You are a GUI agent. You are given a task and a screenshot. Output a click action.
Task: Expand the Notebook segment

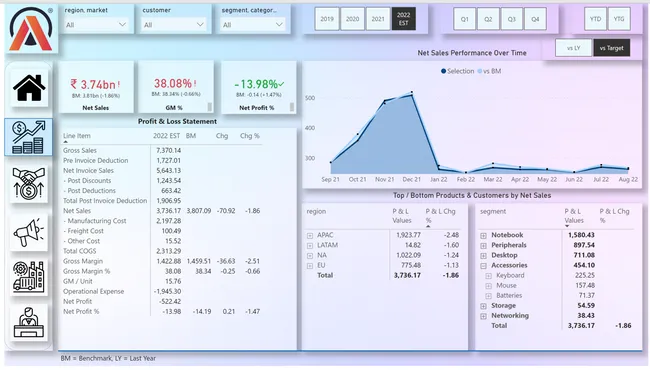click(x=483, y=235)
